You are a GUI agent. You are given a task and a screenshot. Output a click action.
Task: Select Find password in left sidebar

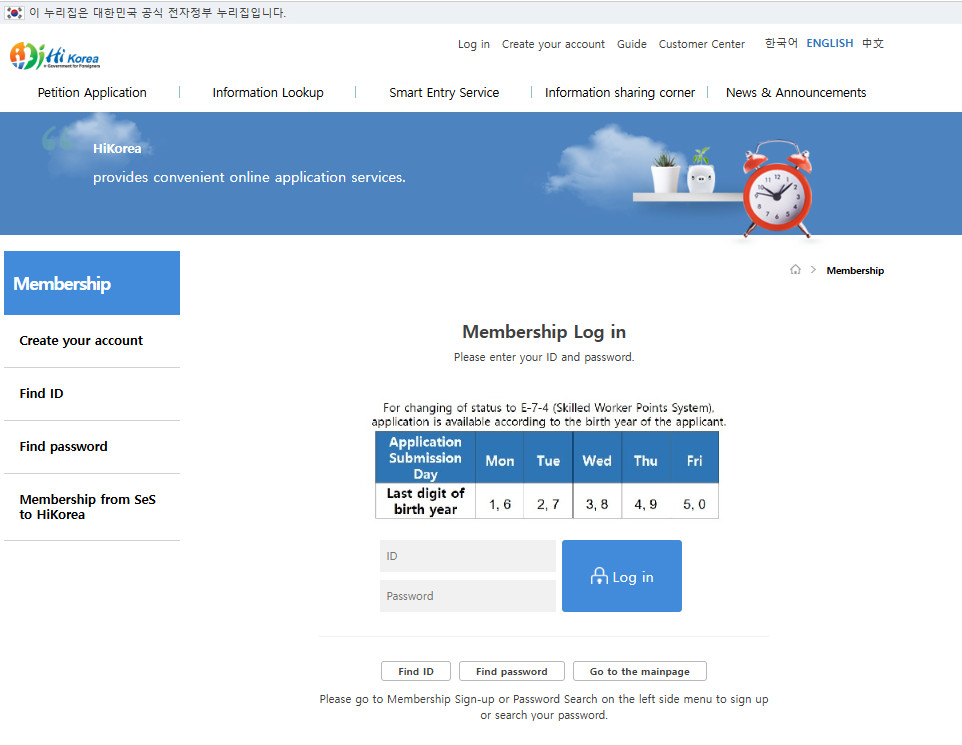63,447
